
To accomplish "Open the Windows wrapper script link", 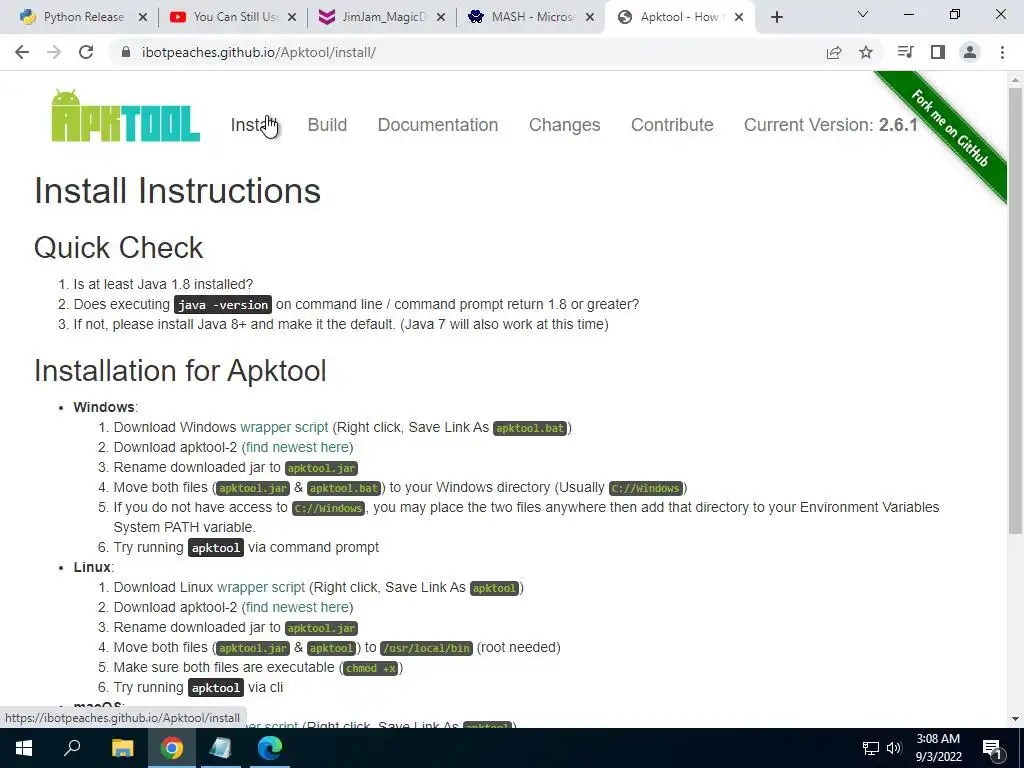I will pyautogui.click(x=284, y=427).
